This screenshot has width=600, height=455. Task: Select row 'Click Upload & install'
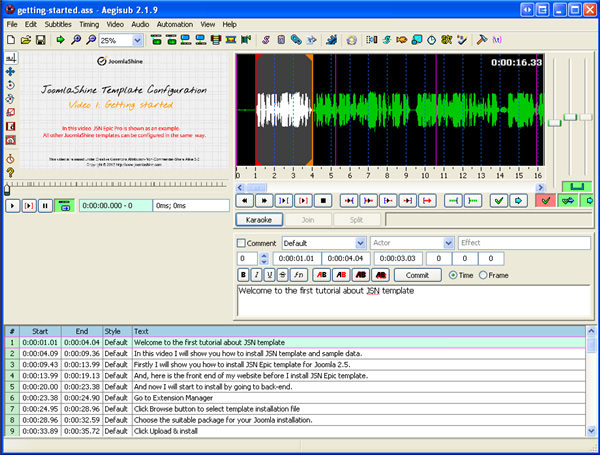295,431
